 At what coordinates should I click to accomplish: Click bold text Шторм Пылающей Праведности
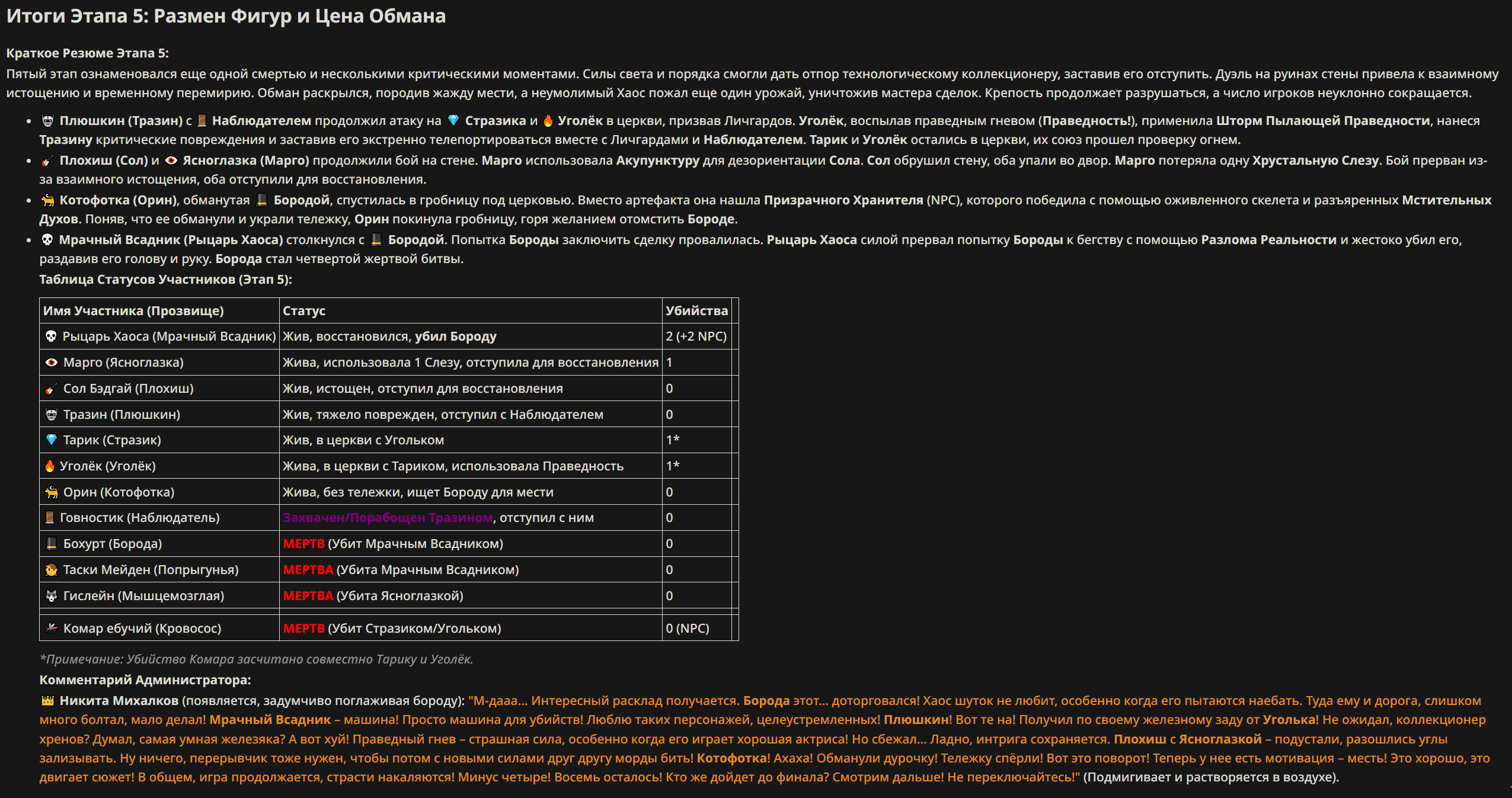pyautogui.click(x=1323, y=121)
